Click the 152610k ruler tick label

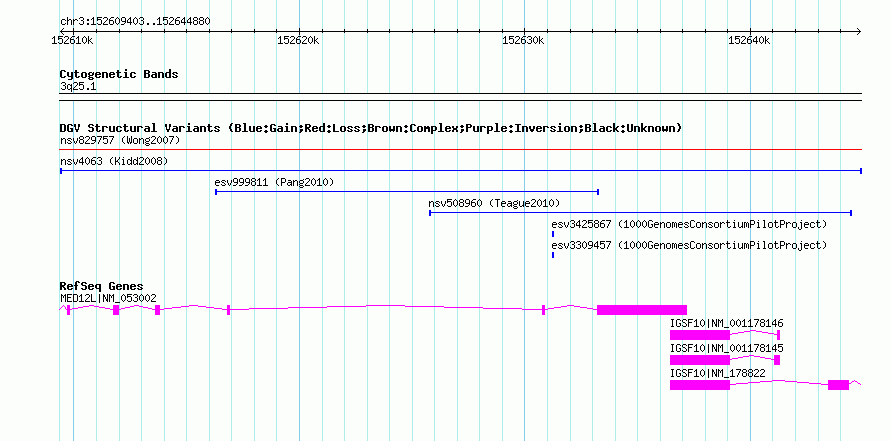[x=73, y=40]
